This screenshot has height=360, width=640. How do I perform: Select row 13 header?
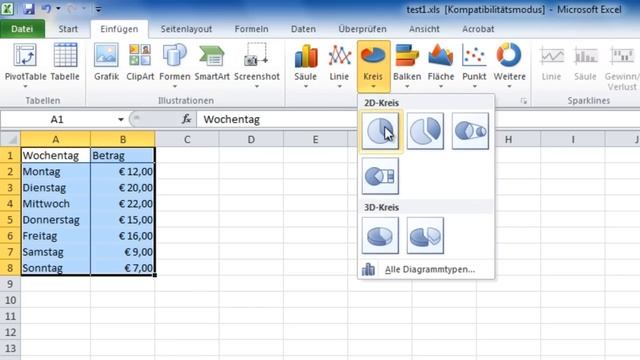pos(10,348)
